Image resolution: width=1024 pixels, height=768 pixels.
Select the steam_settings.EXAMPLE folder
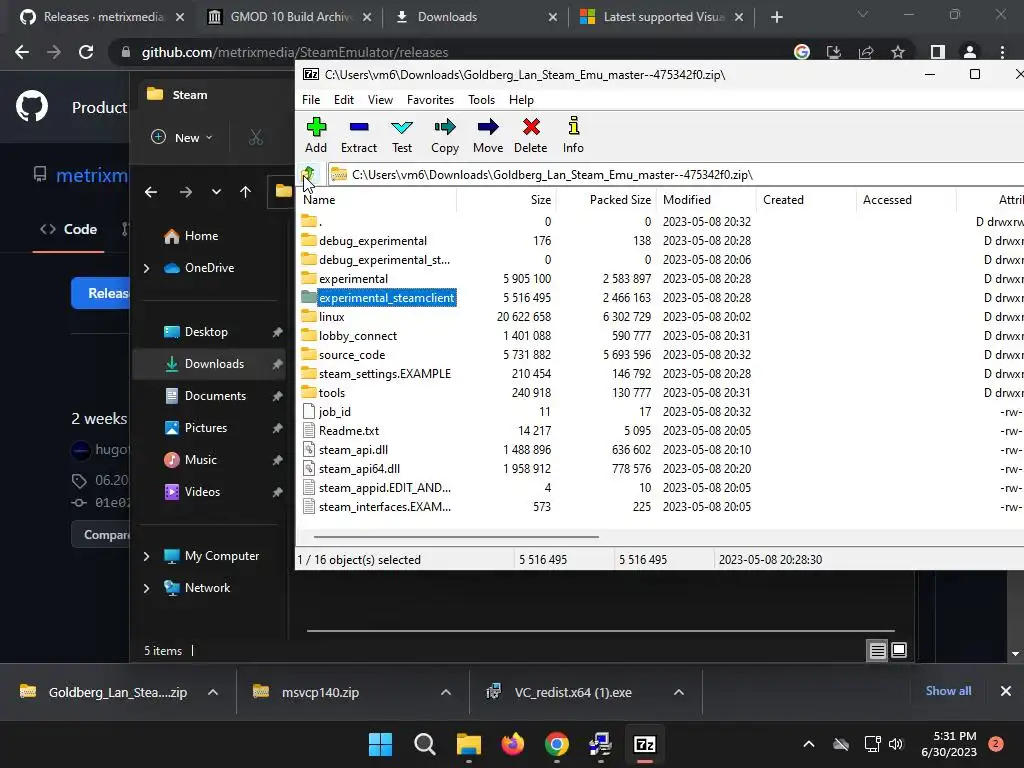tap(385, 374)
